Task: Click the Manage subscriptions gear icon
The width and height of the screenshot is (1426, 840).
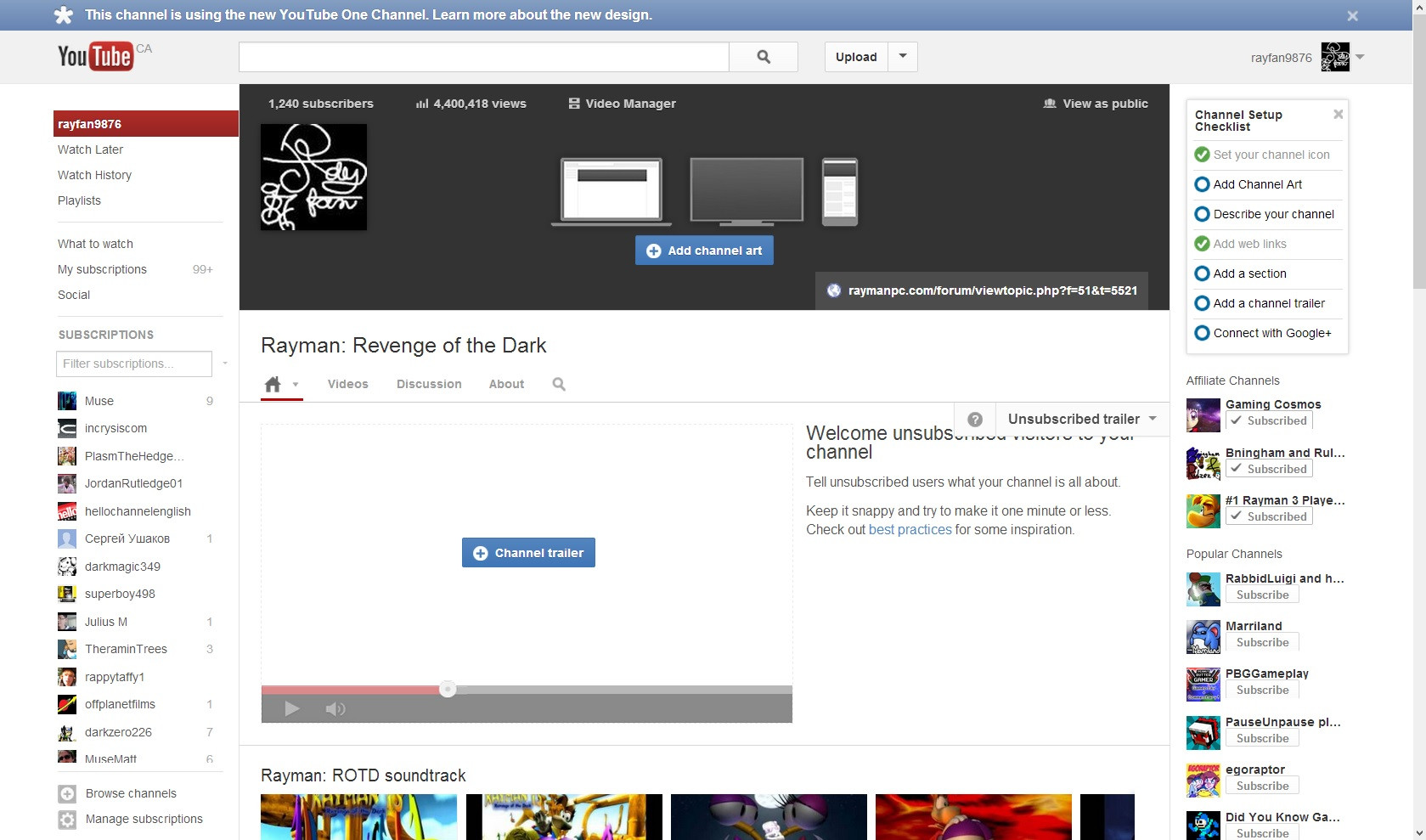Action: (x=67, y=819)
